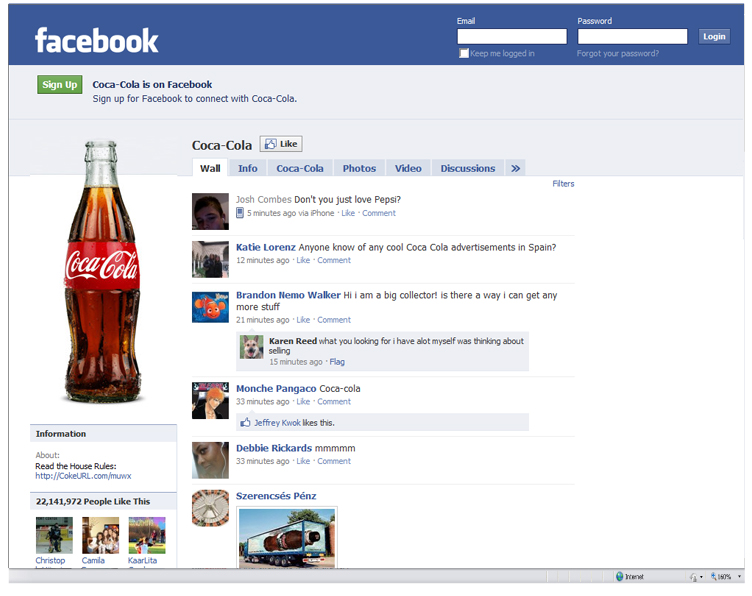
Task: Click Christop name under fan photo
Action: 50,560
